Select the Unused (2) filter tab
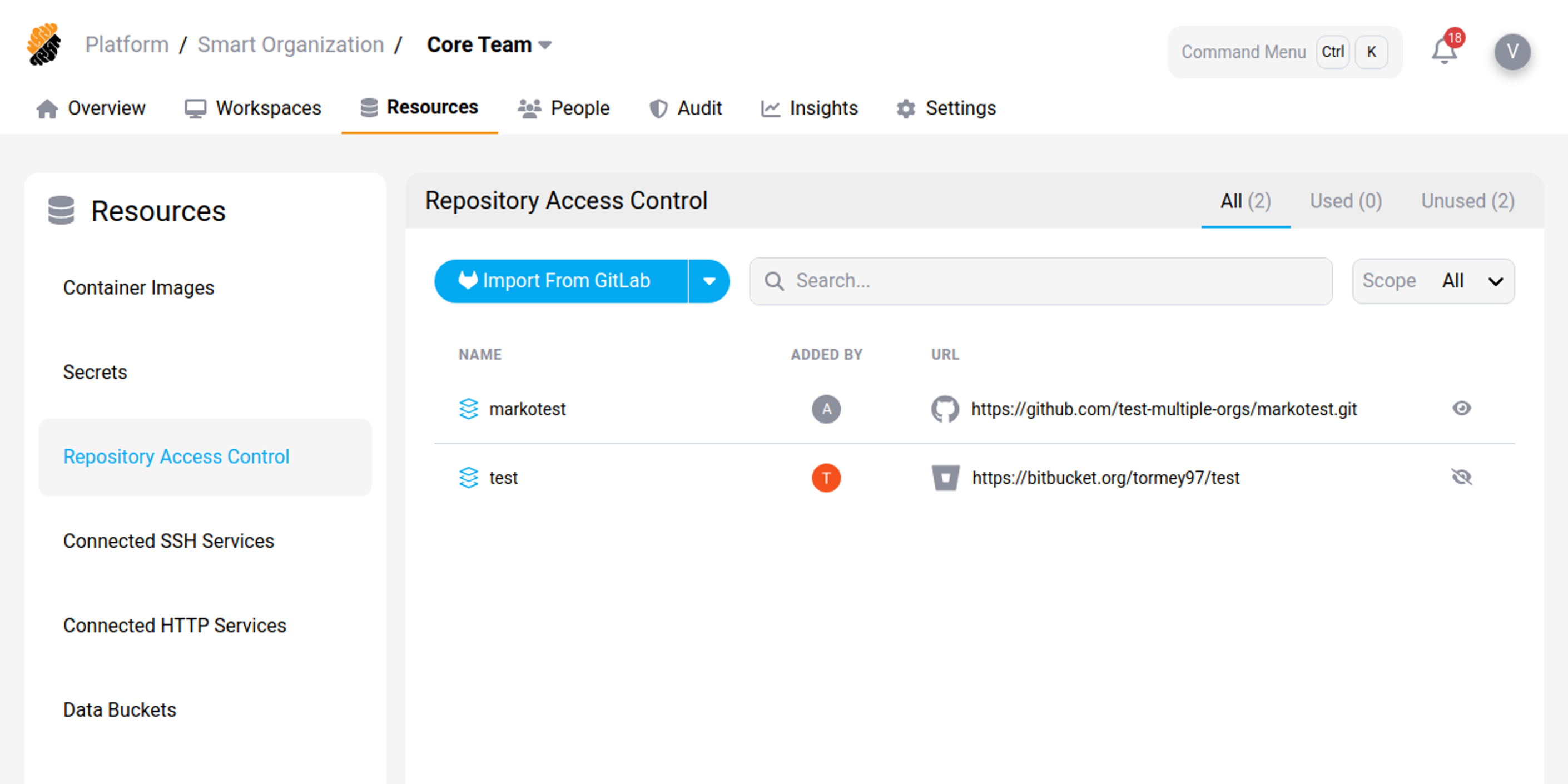The width and height of the screenshot is (1568, 784). point(1467,201)
